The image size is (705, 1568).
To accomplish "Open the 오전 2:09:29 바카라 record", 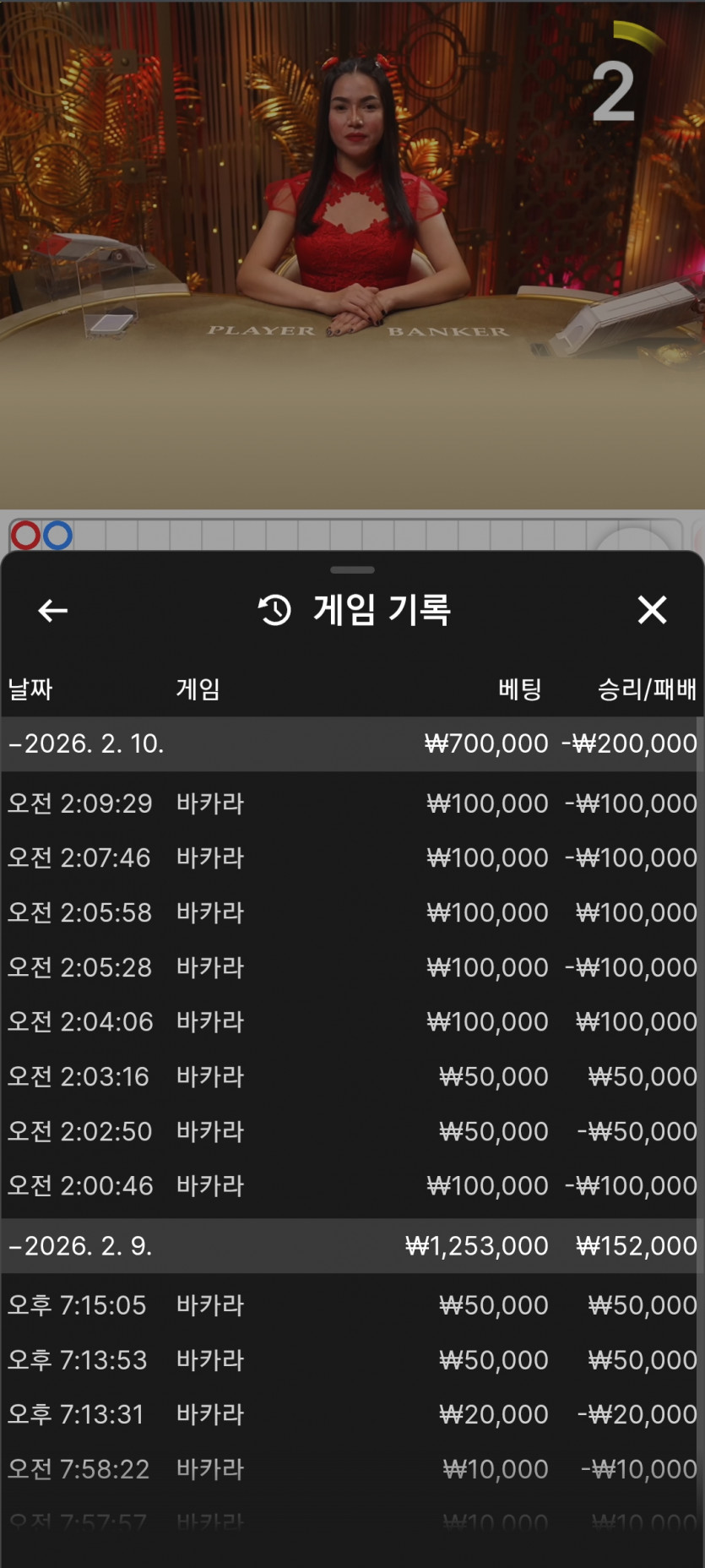I will [x=352, y=803].
